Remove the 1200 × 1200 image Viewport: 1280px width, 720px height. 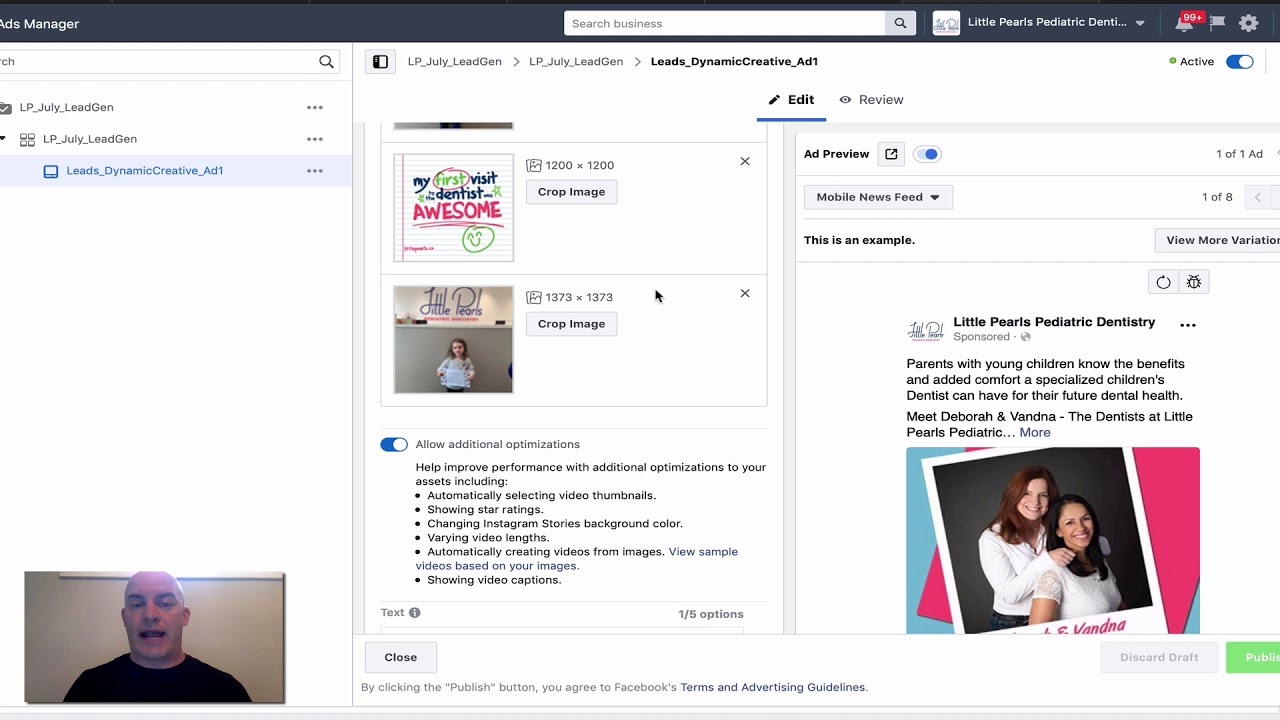pyautogui.click(x=745, y=161)
